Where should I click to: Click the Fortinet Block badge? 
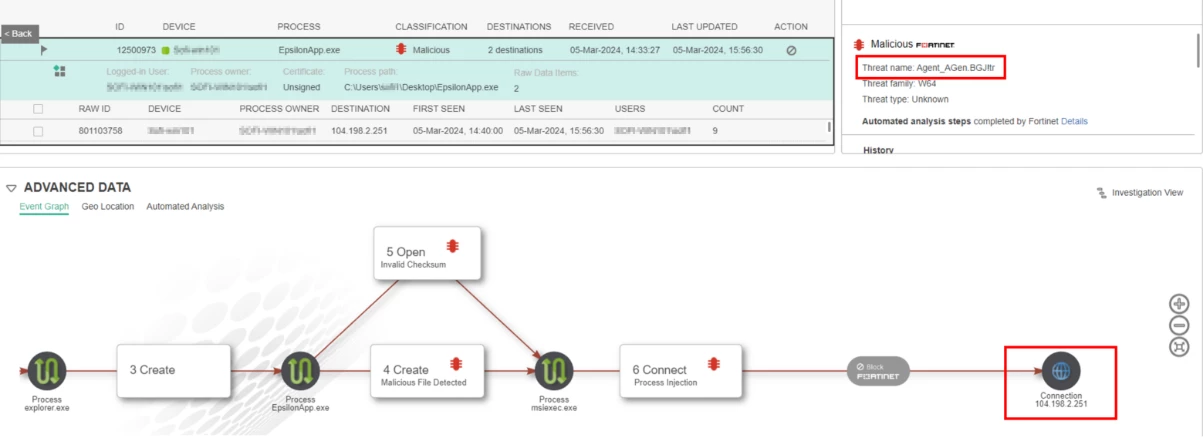(x=879, y=371)
